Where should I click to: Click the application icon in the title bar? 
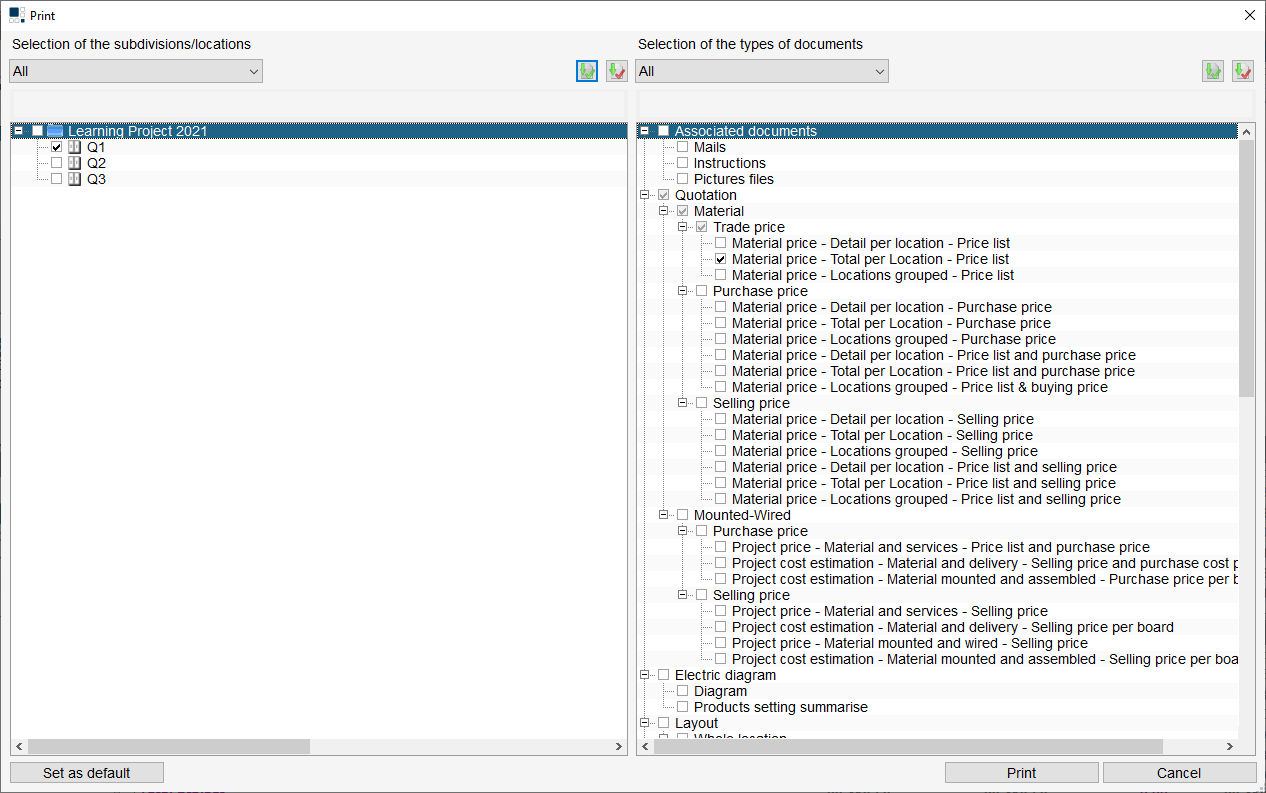15,14
